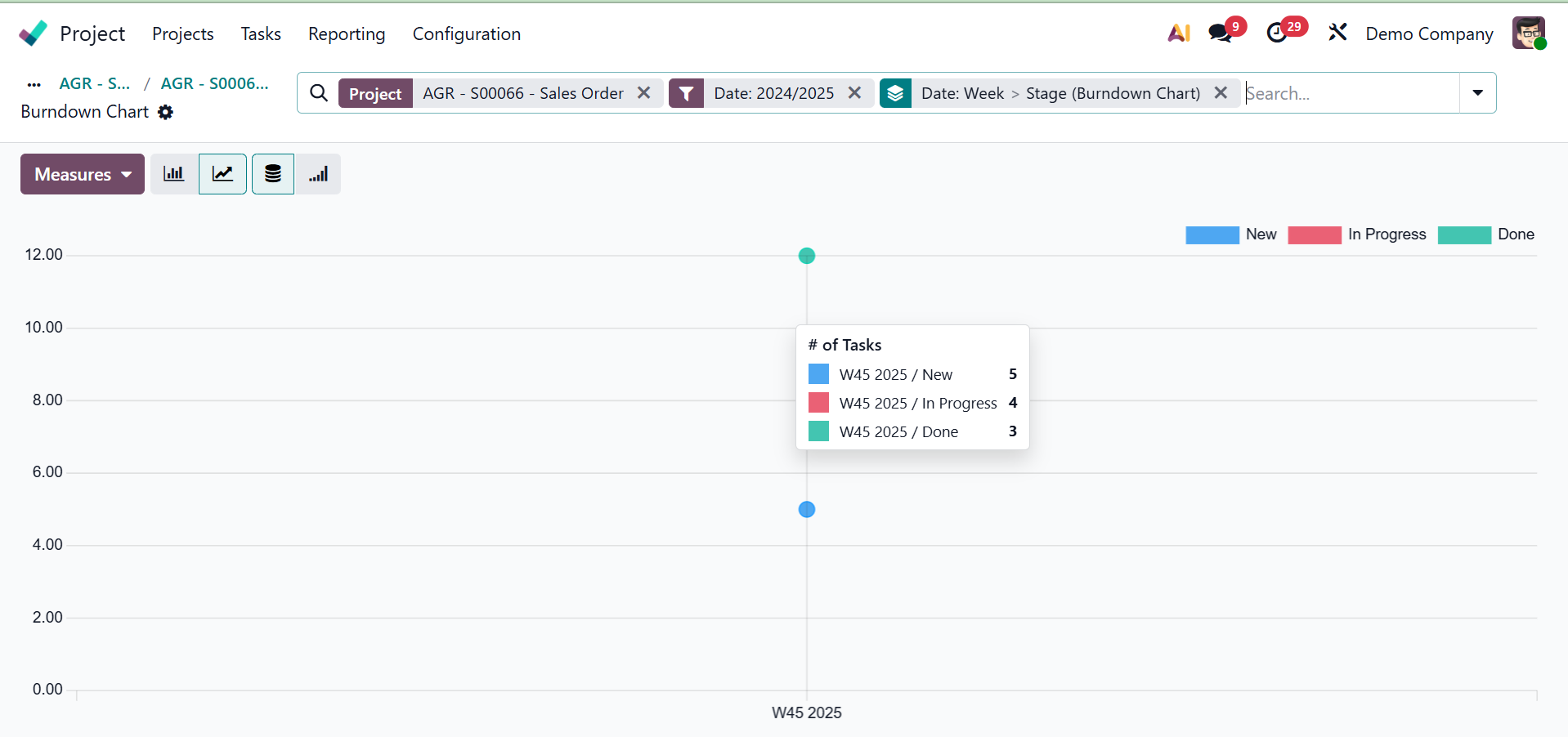Viewport: 1568px width, 737px height.
Task: Open the Configuration menu
Action: 466,33
